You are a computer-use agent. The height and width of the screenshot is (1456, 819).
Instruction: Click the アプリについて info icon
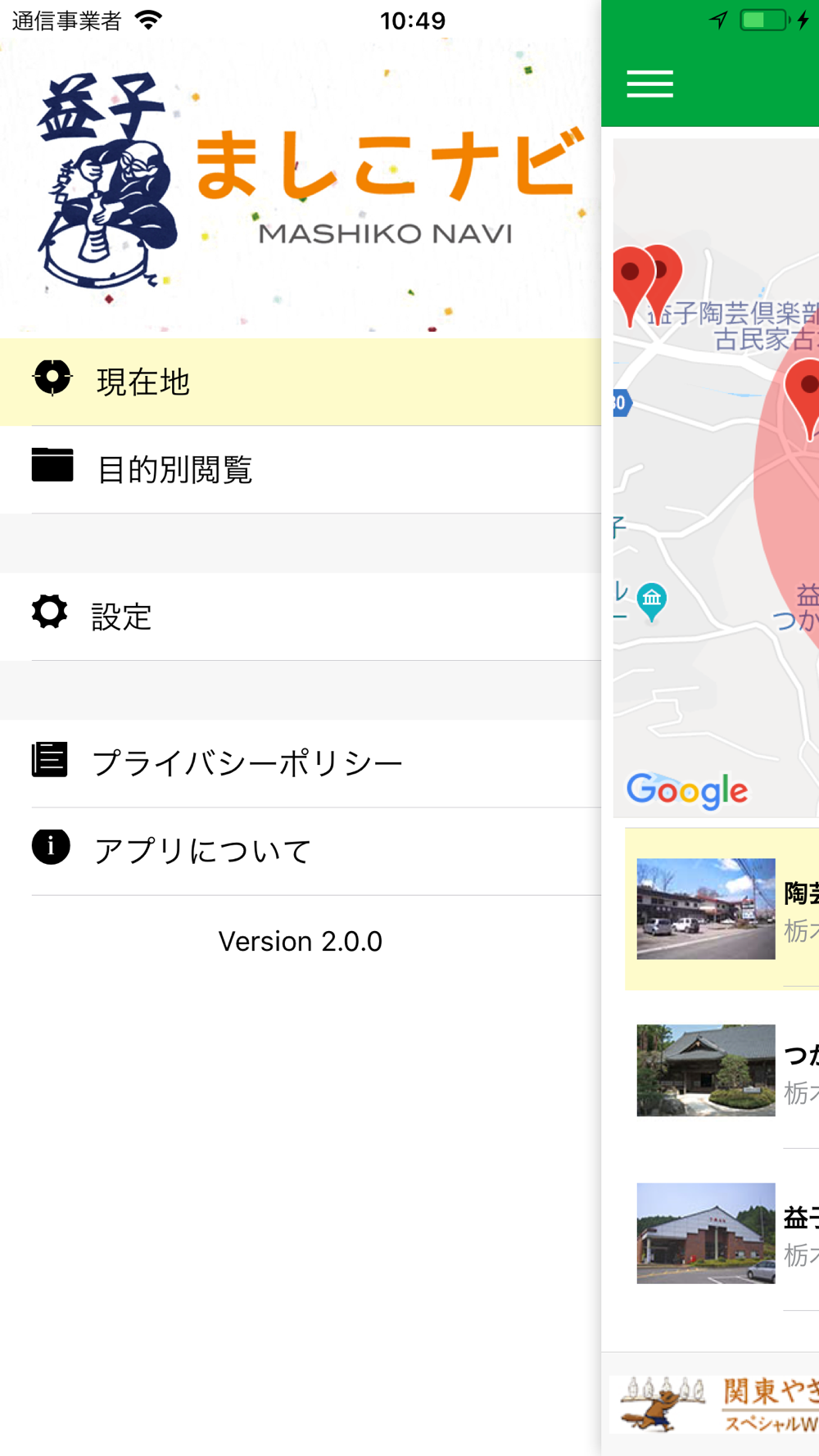[x=51, y=847]
